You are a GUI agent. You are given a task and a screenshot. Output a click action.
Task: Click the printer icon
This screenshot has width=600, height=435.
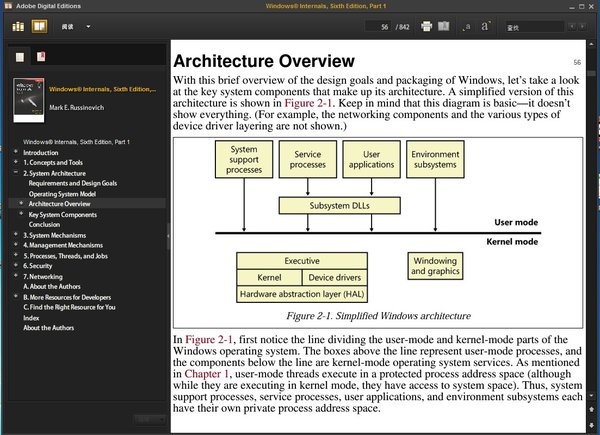tap(427, 26)
